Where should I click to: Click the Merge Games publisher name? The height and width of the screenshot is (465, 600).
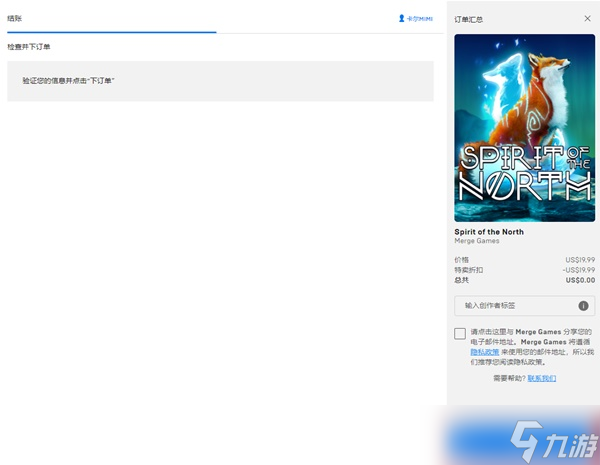coord(477,241)
